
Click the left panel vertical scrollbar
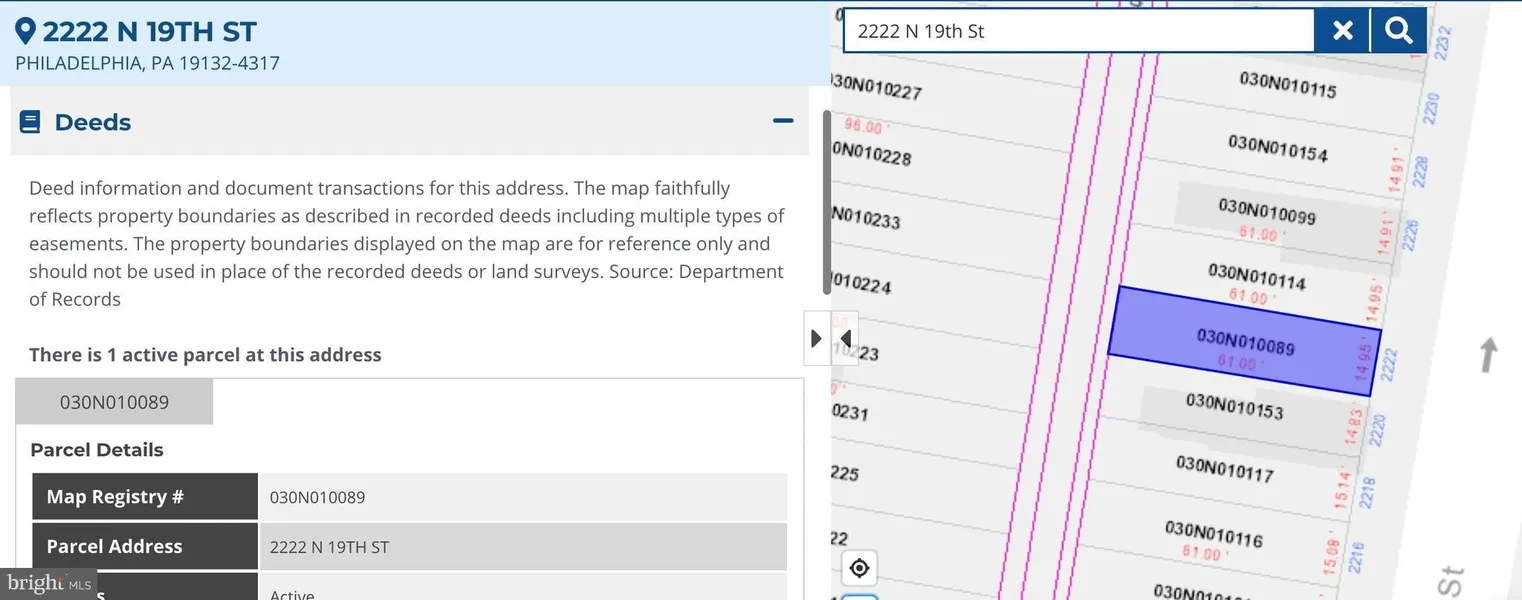(826, 202)
